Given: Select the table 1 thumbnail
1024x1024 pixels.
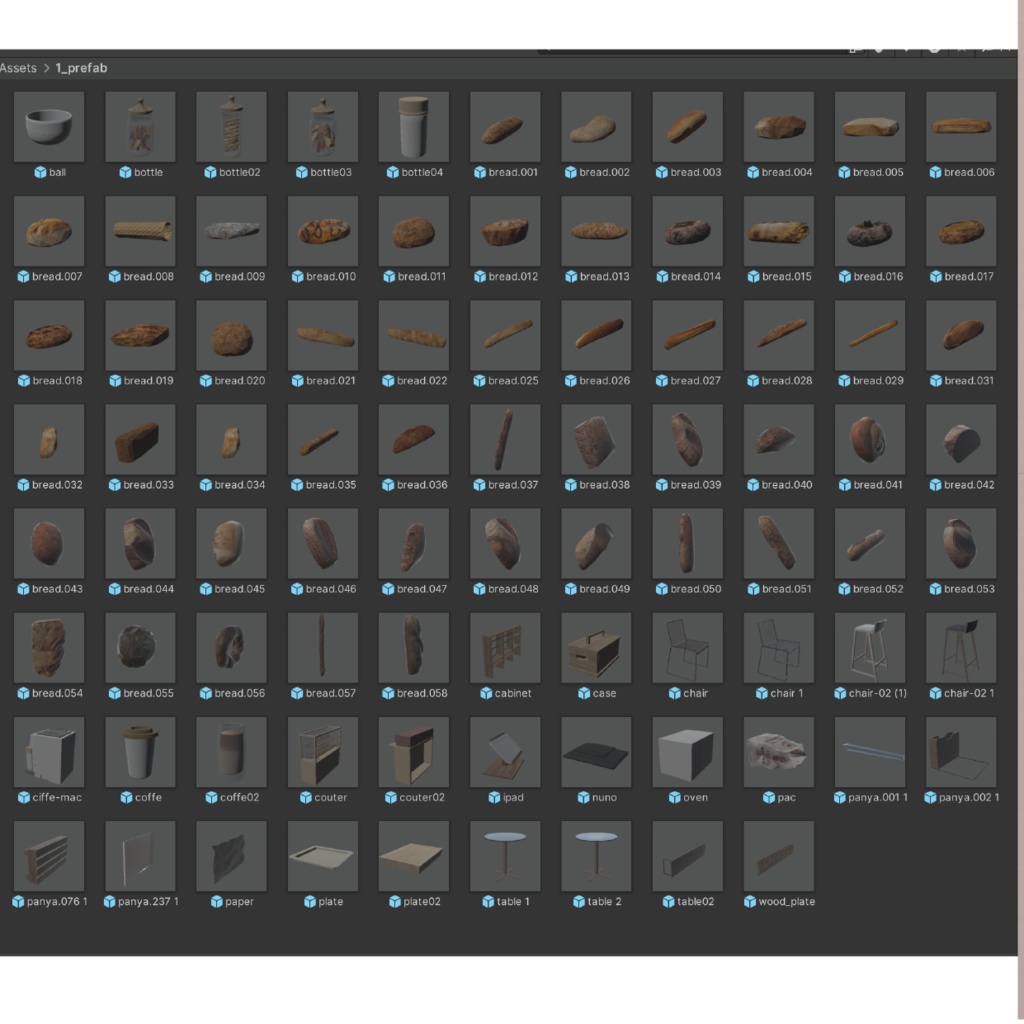Looking at the screenshot, I should click(x=505, y=855).
